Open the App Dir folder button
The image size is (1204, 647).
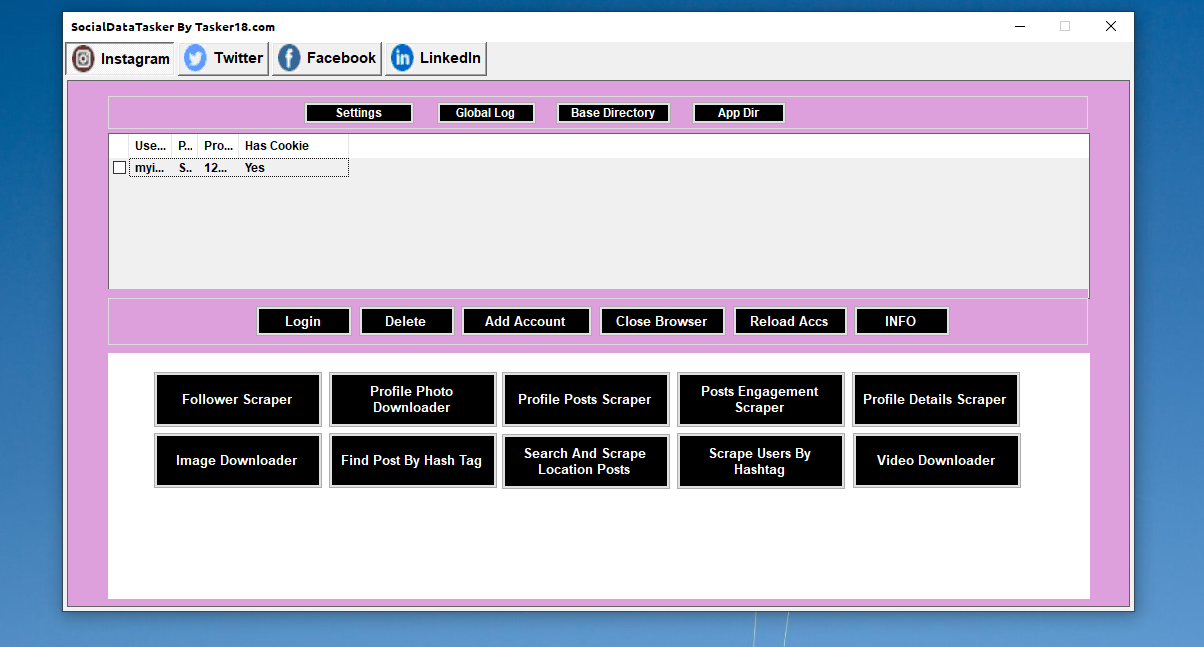(739, 113)
